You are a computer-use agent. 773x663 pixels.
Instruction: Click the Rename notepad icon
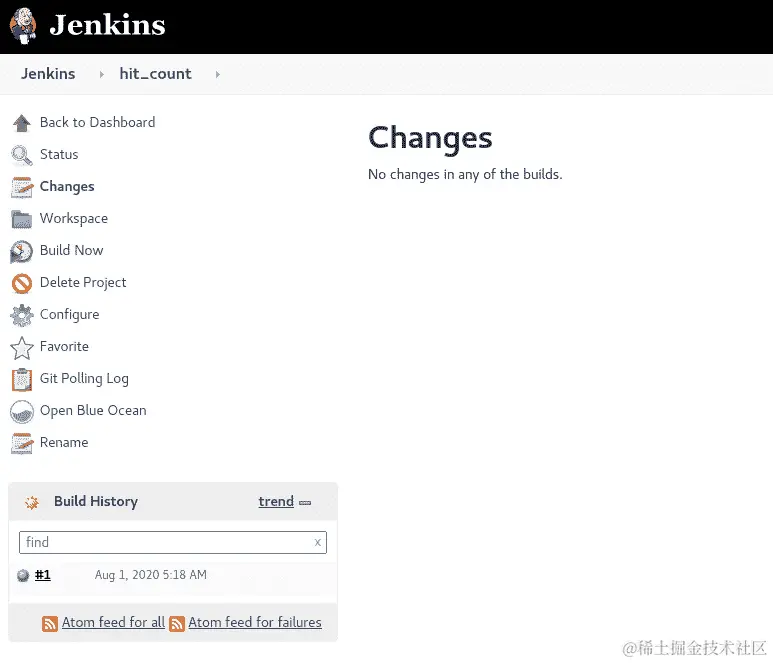(x=22, y=443)
